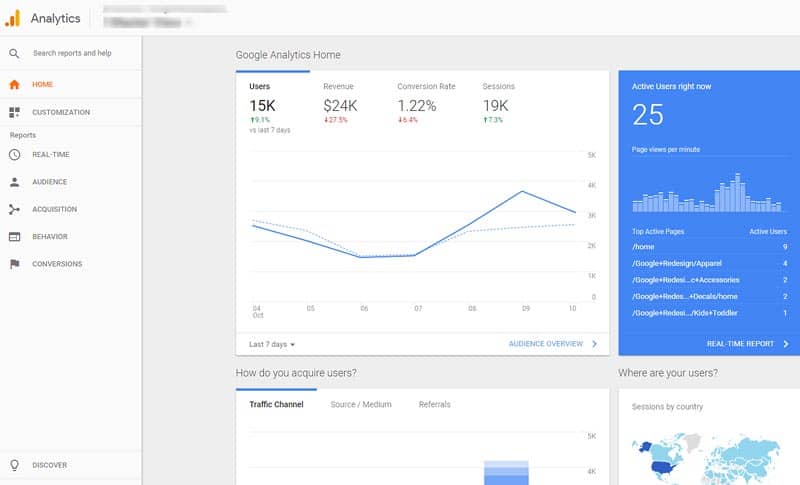The width and height of the screenshot is (800, 485).
Task: Click the Behavior window icon
Action: [14, 237]
